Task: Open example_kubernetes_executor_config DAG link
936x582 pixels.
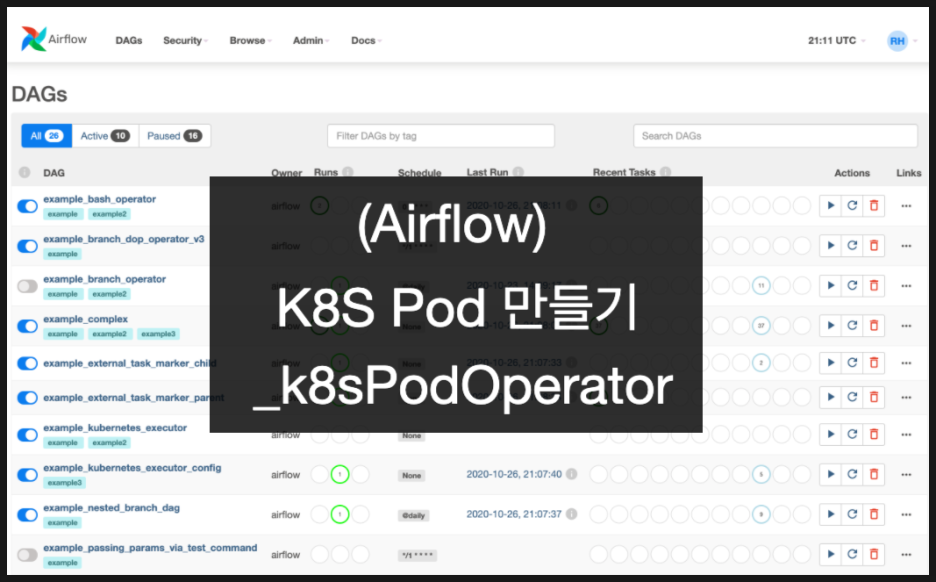Action: [x=132, y=467]
